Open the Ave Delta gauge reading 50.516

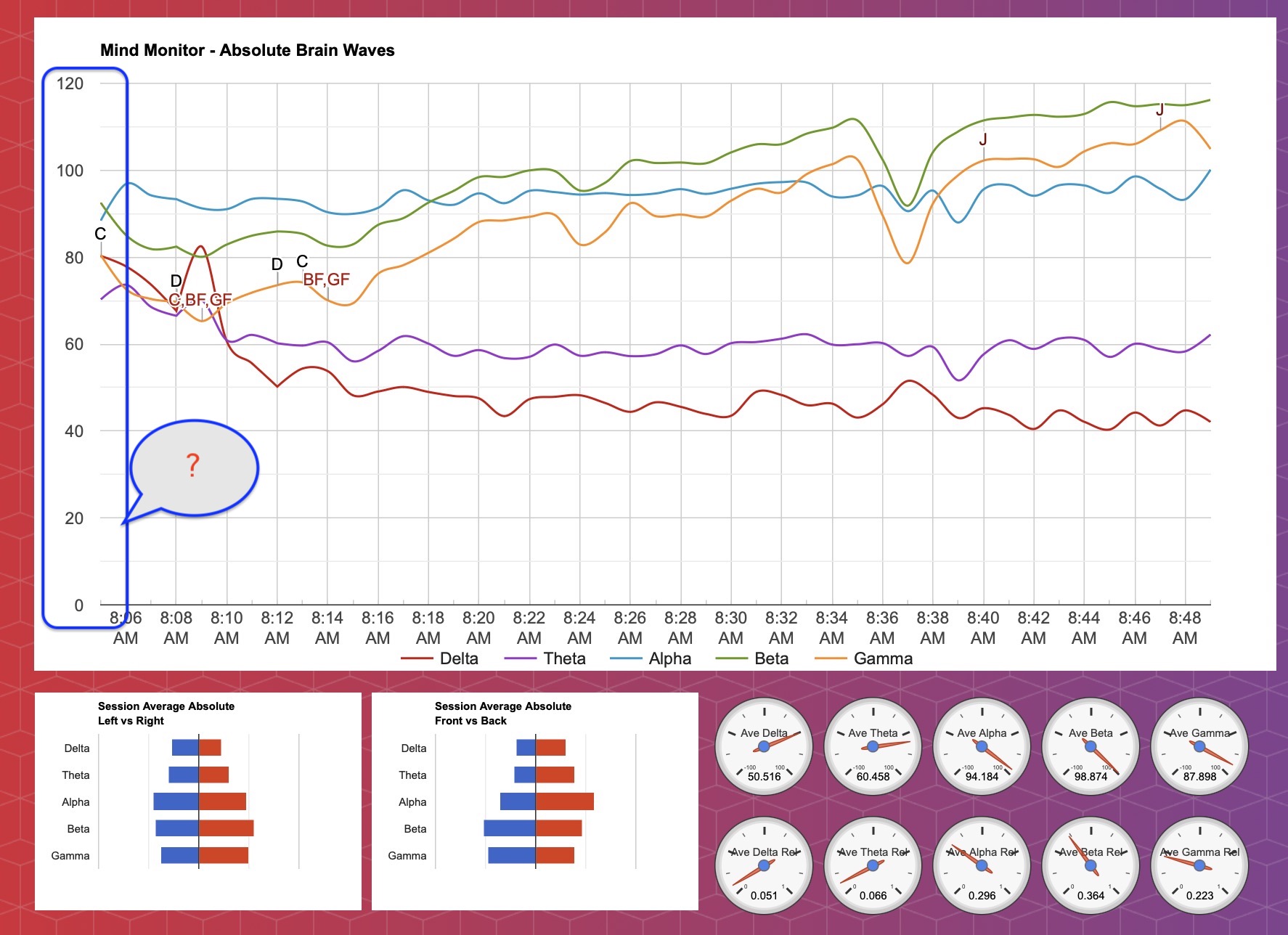[764, 747]
